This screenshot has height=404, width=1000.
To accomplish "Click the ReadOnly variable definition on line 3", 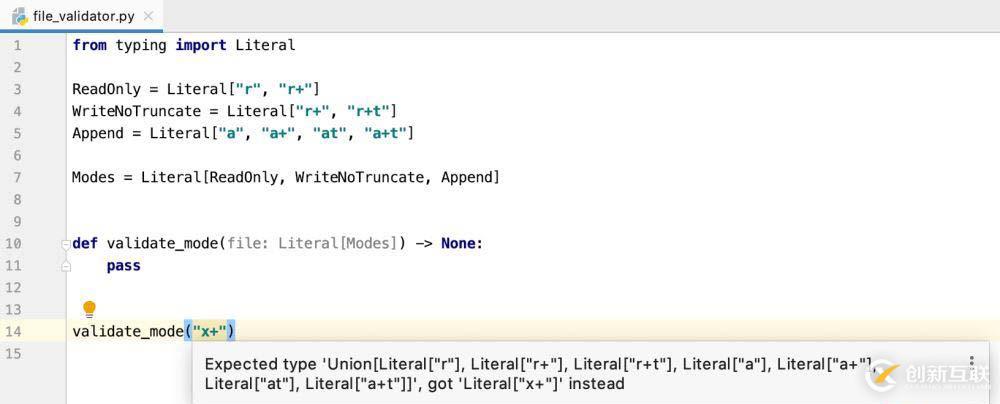I will click(106, 89).
